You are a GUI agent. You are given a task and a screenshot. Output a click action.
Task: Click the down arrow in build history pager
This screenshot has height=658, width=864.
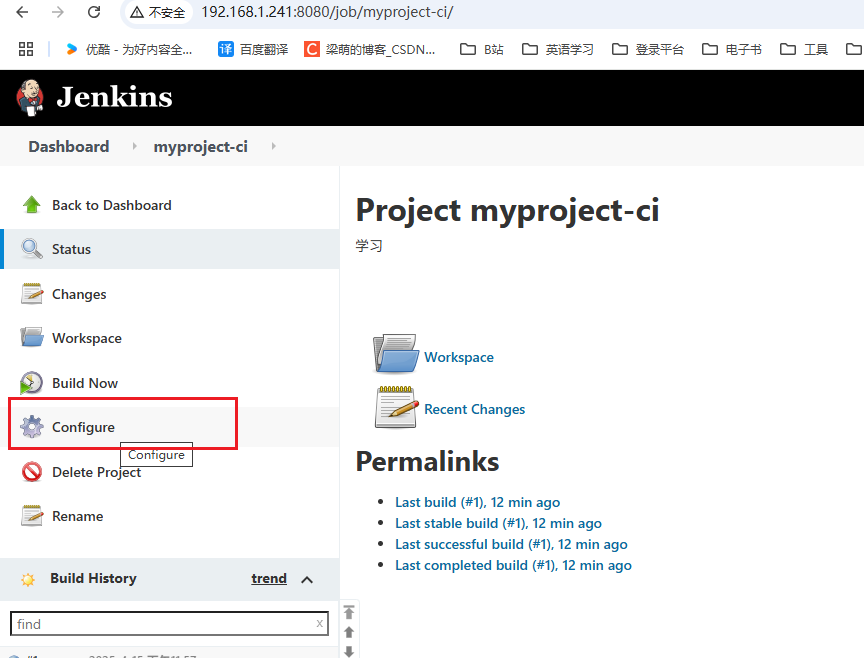349,651
